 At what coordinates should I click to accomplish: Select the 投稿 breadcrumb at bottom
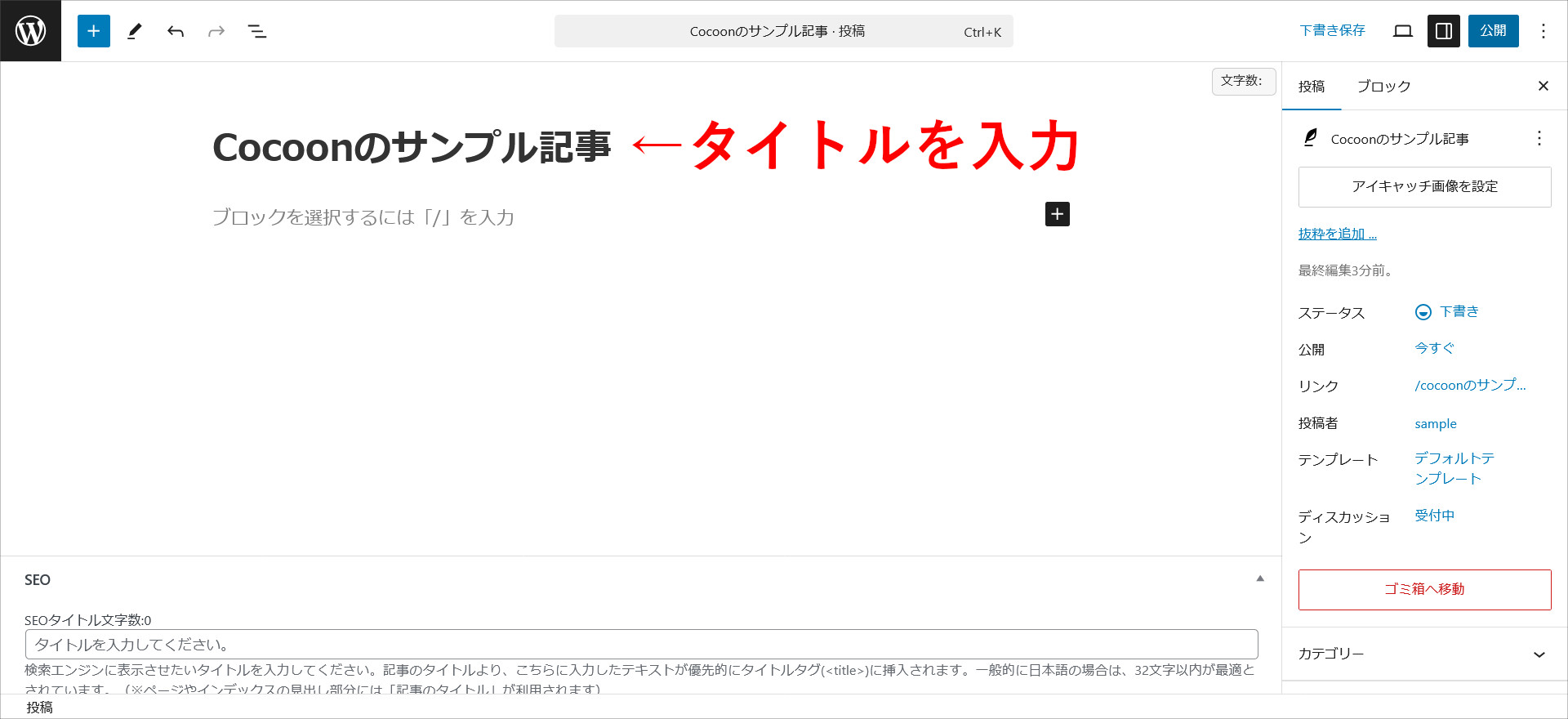39,708
